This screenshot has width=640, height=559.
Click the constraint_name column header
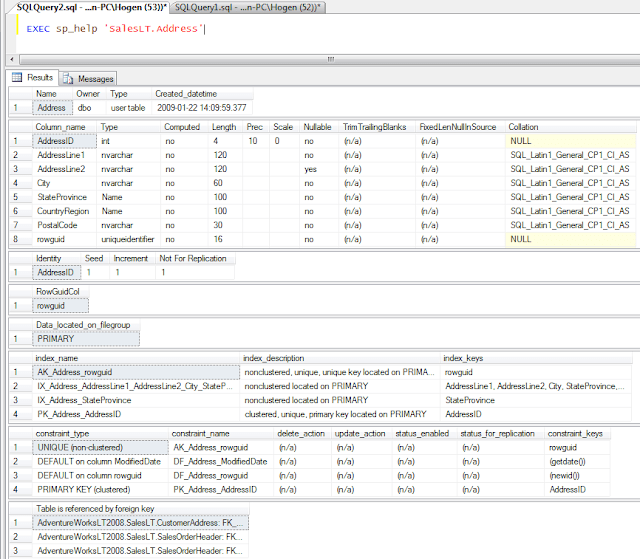click(x=221, y=433)
